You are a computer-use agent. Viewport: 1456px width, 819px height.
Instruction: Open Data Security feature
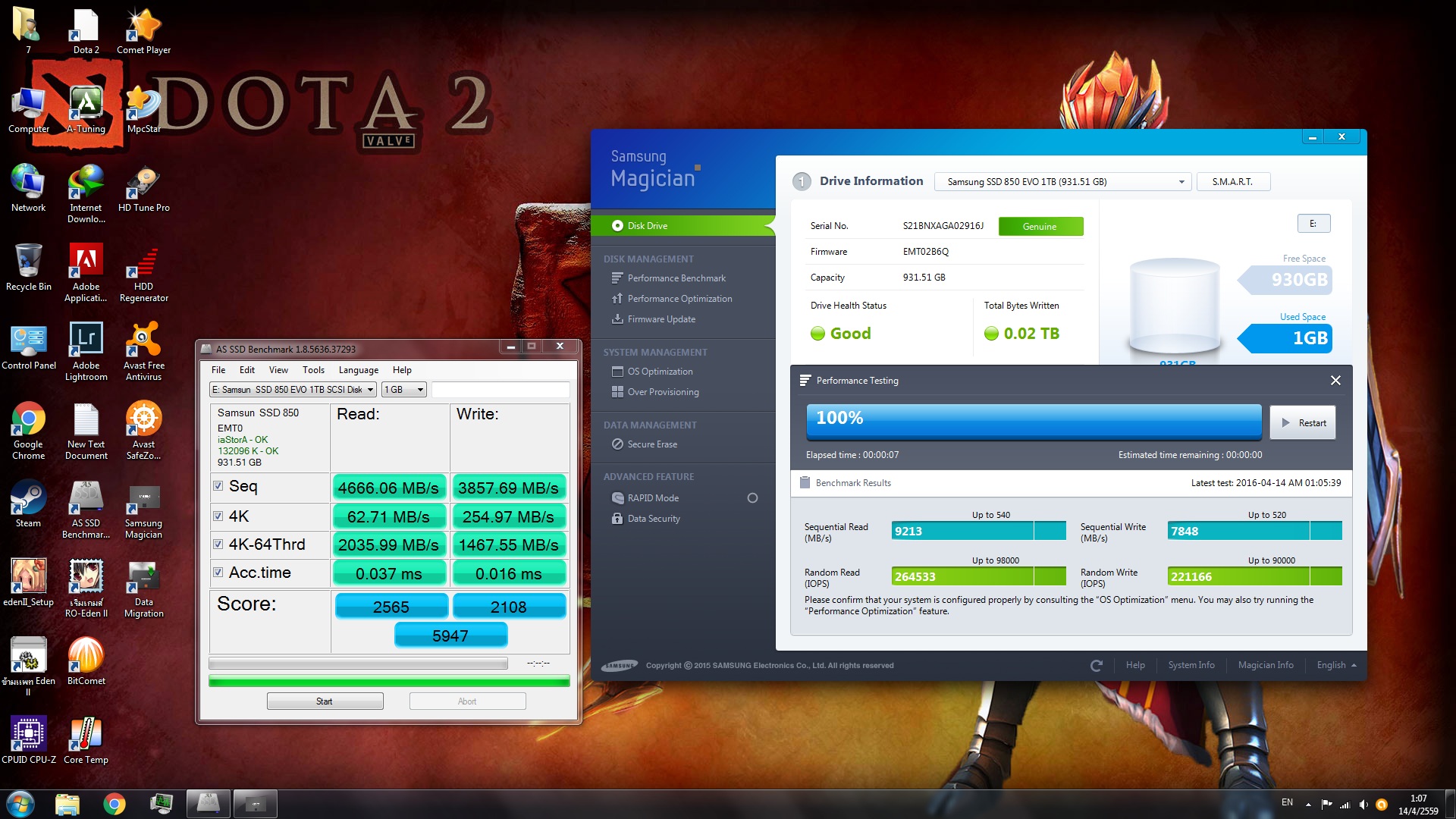(653, 519)
